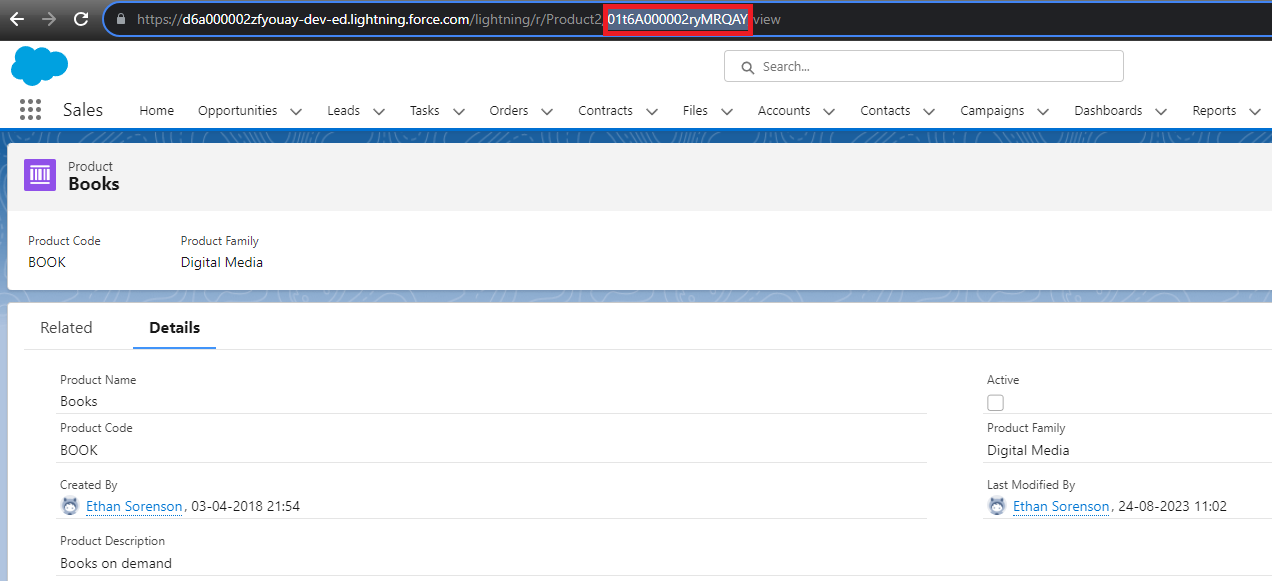This screenshot has width=1272, height=581.
Task: Open the Orders tab
Action: (509, 111)
